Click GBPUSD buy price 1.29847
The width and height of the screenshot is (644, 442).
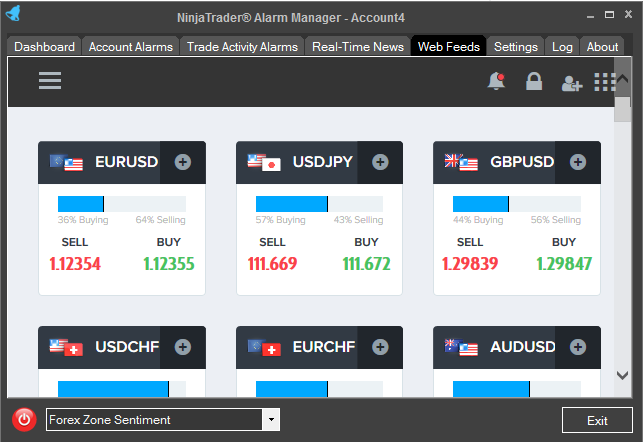[564, 264]
